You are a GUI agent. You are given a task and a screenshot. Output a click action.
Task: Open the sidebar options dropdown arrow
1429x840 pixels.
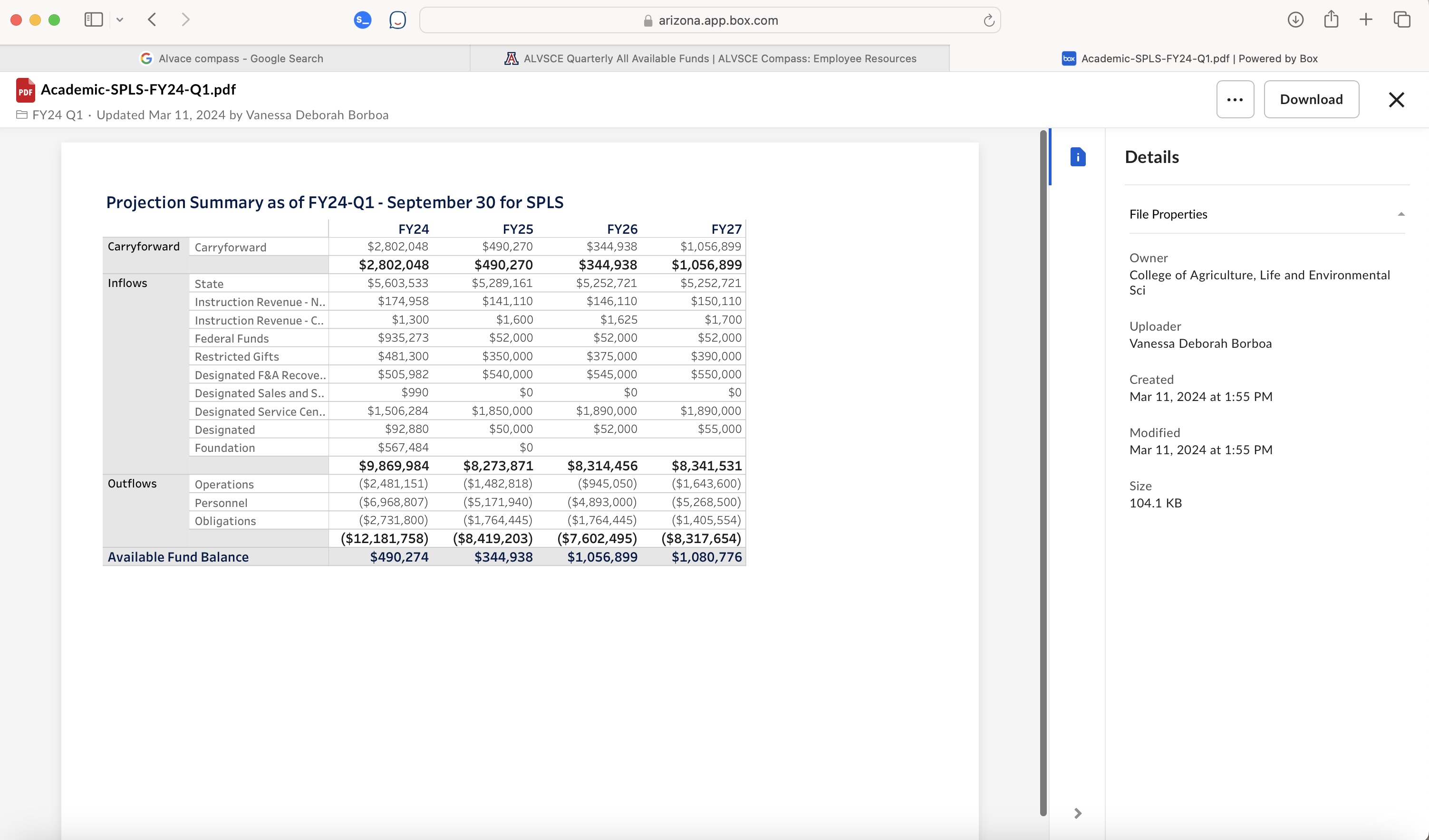[120, 20]
